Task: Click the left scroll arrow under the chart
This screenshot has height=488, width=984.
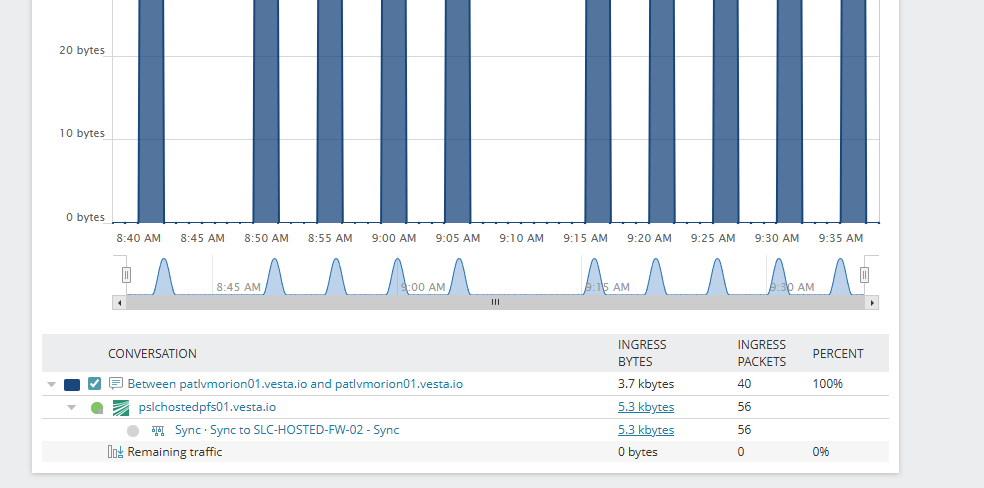Action: [119, 302]
